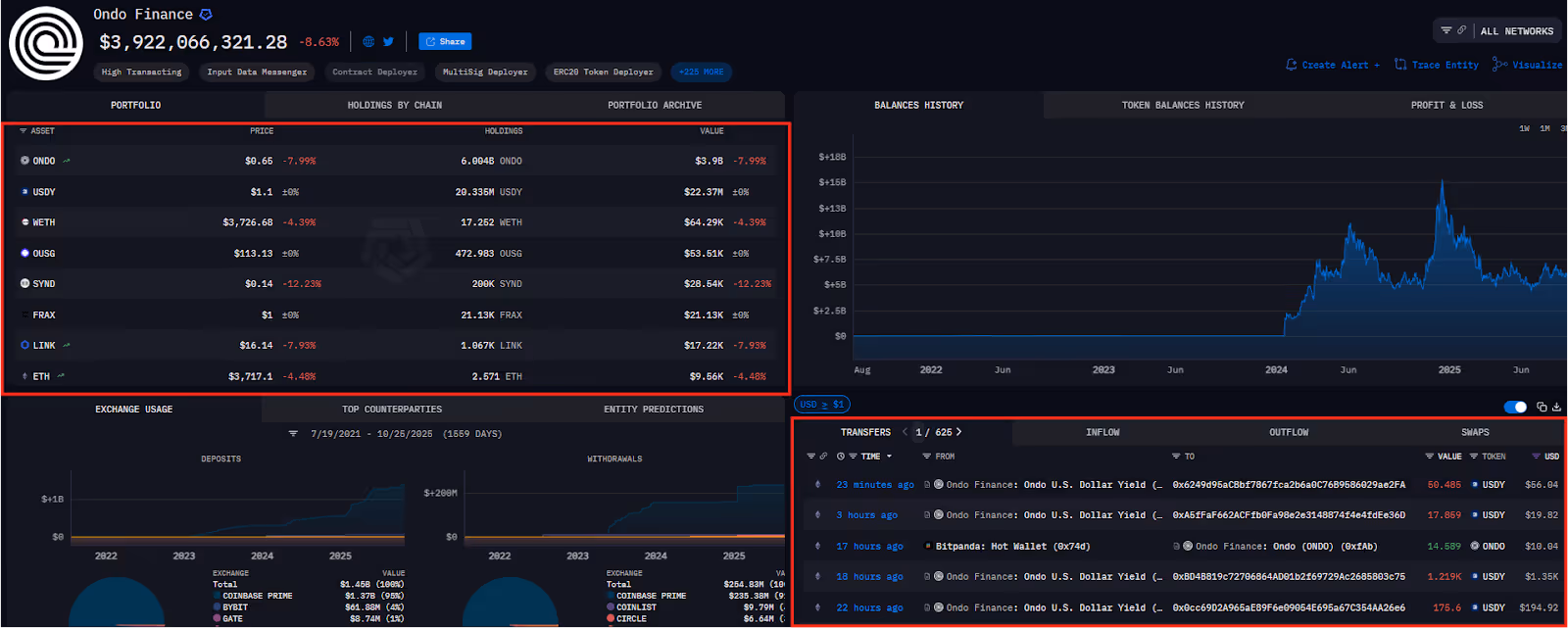The height and width of the screenshot is (628, 1568).
Task: Remove the USD ≥ $1 filter chip
Action: (x=822, y=404)
